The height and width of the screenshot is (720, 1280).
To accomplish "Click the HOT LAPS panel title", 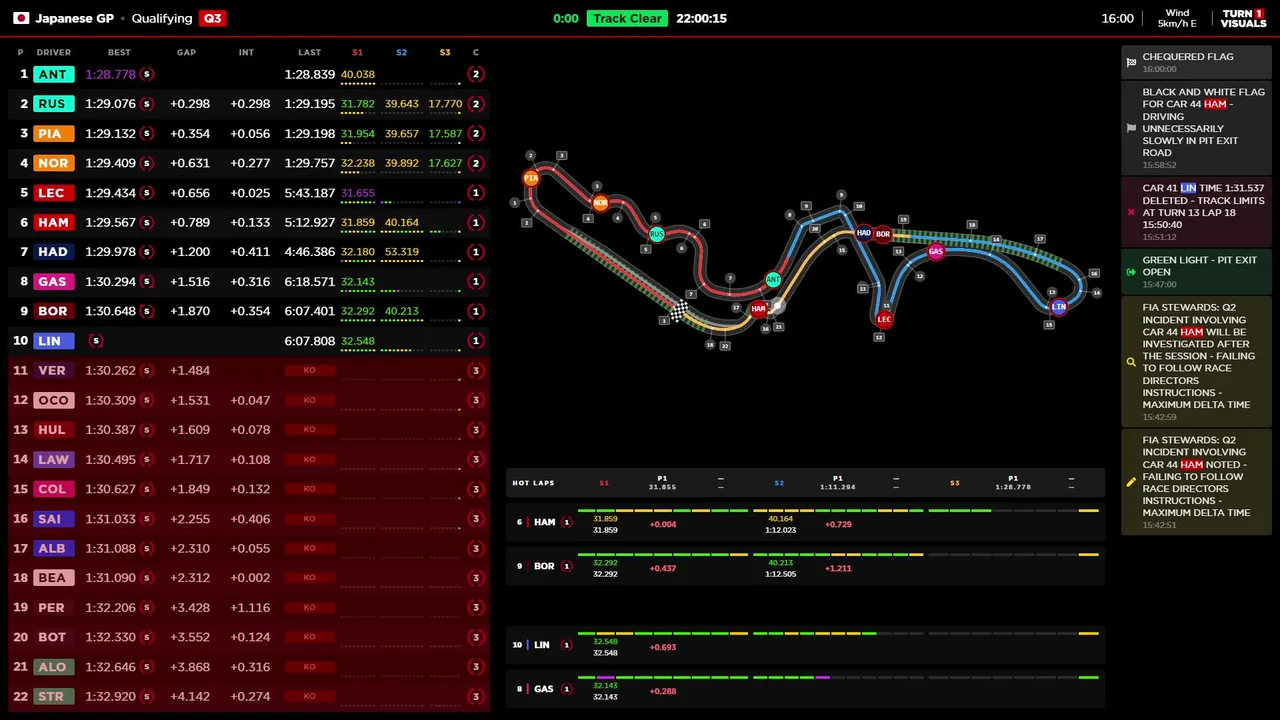I will 533,483.
